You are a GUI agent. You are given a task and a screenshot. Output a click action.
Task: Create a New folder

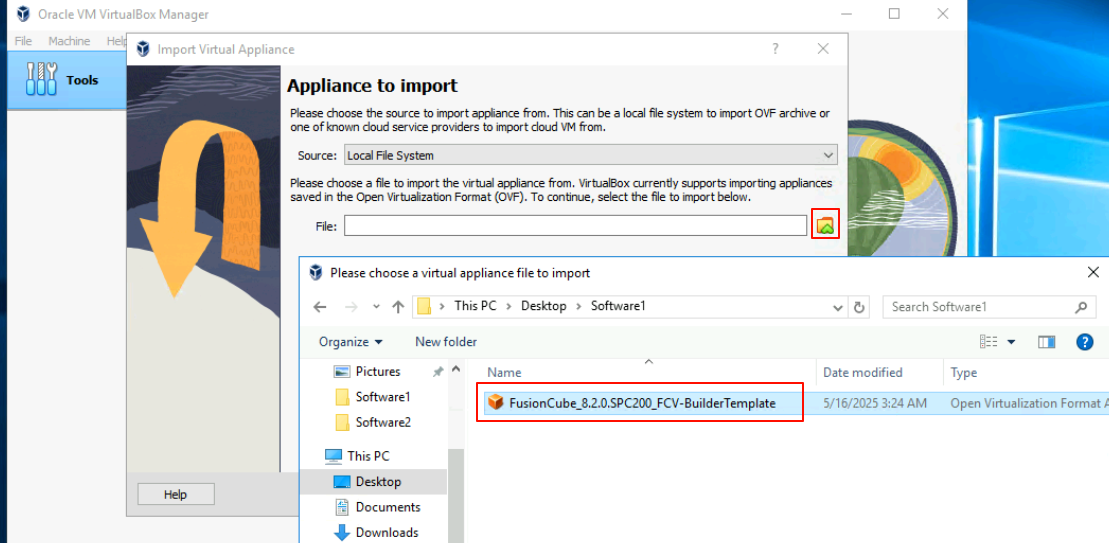pyautogui.click(x=446, y=342)
